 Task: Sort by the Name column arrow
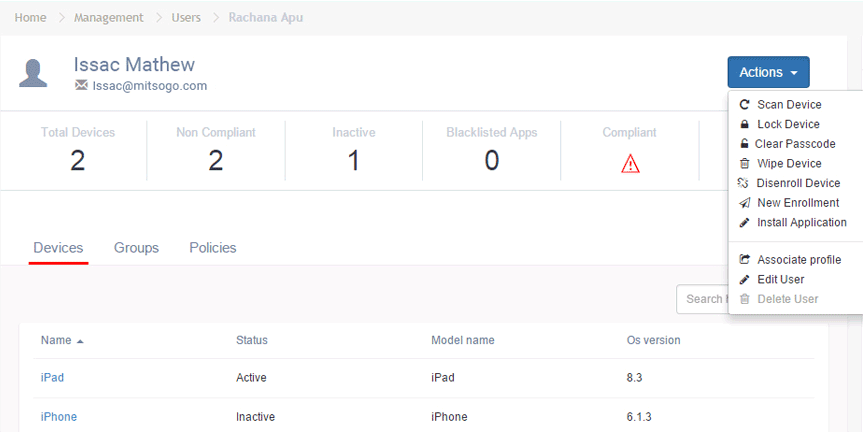click(x=80, y=341)
